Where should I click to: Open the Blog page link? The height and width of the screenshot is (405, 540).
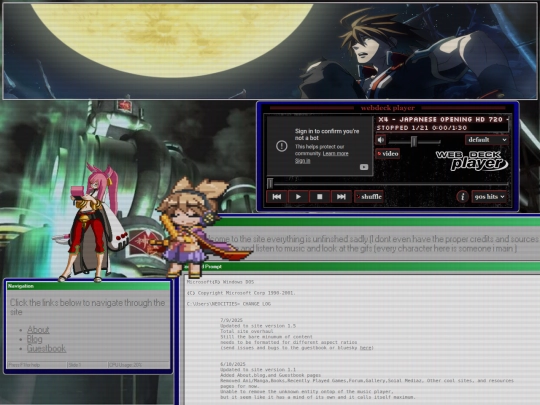pyautogui.click(x=35, y=339)
